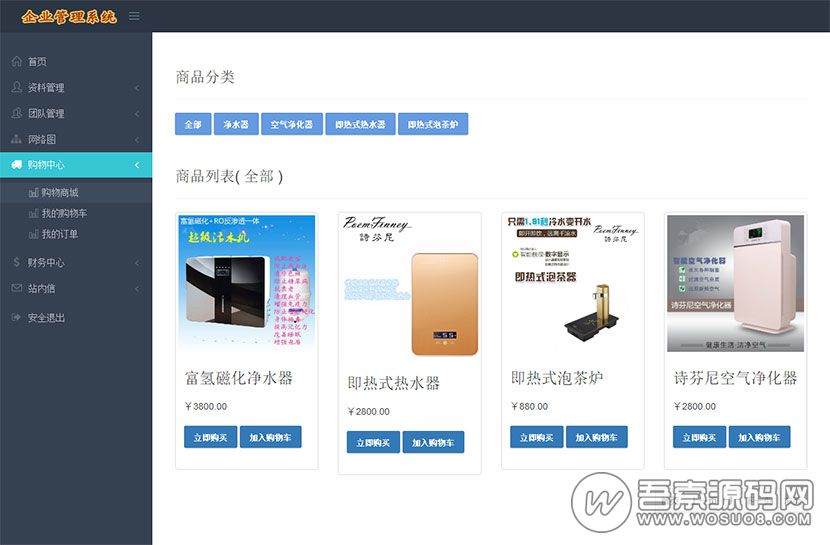
Task: Expand the 财务中心 menu chevron
Action: (137, 262)
